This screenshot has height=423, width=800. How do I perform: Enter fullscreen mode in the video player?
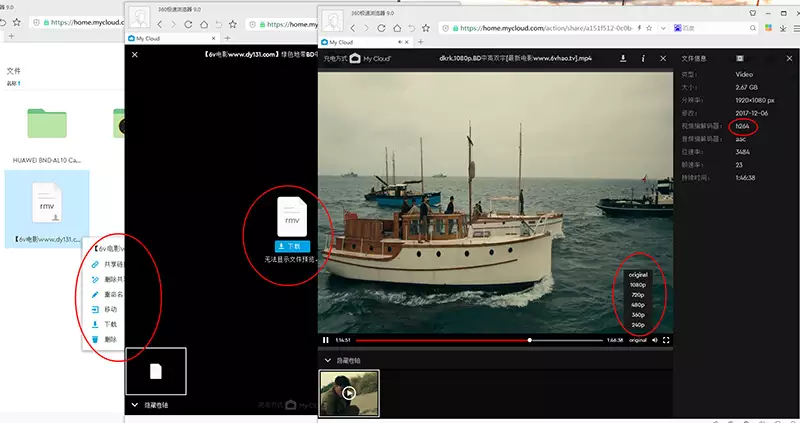[666, 340]
